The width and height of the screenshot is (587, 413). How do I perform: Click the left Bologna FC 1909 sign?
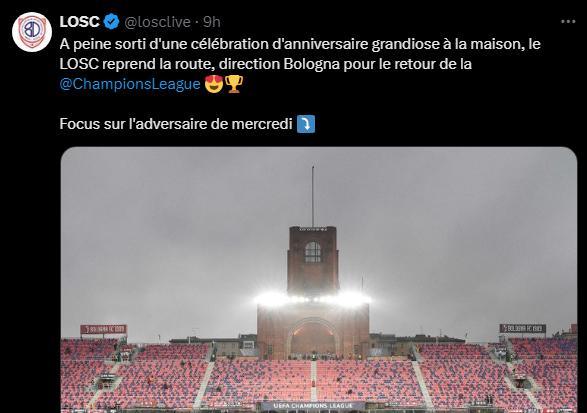(103, 330)
